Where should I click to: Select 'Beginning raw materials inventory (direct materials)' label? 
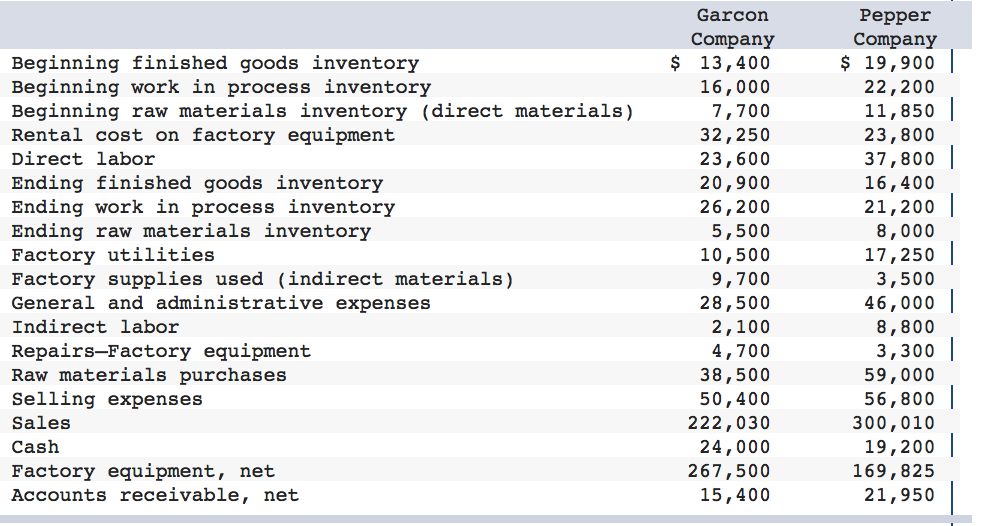(323, 111)
